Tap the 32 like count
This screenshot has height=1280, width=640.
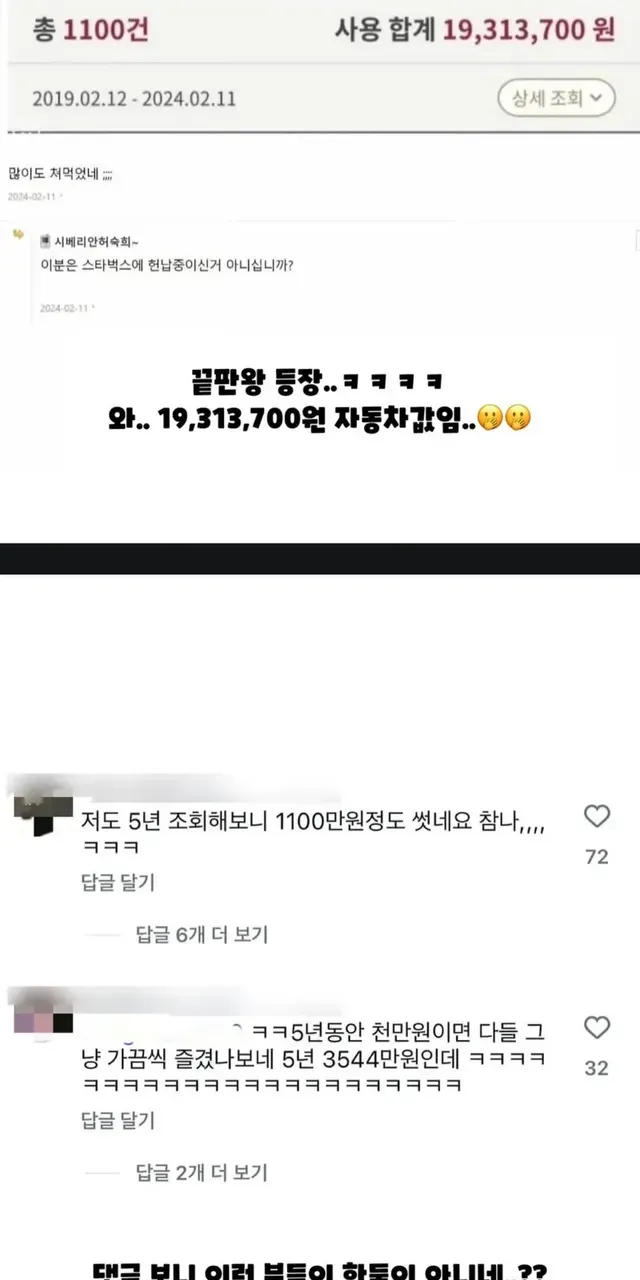597,1067
